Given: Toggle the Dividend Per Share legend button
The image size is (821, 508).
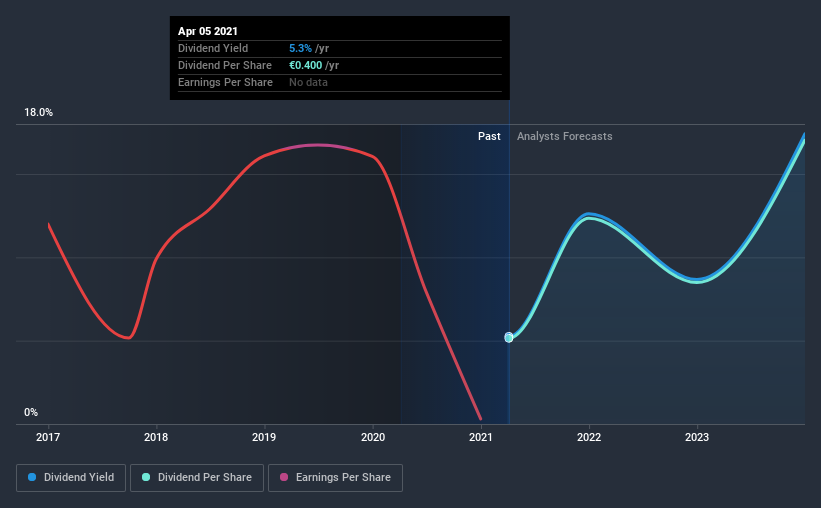Looking at the screenshot, I should click(x=197, y=478).
